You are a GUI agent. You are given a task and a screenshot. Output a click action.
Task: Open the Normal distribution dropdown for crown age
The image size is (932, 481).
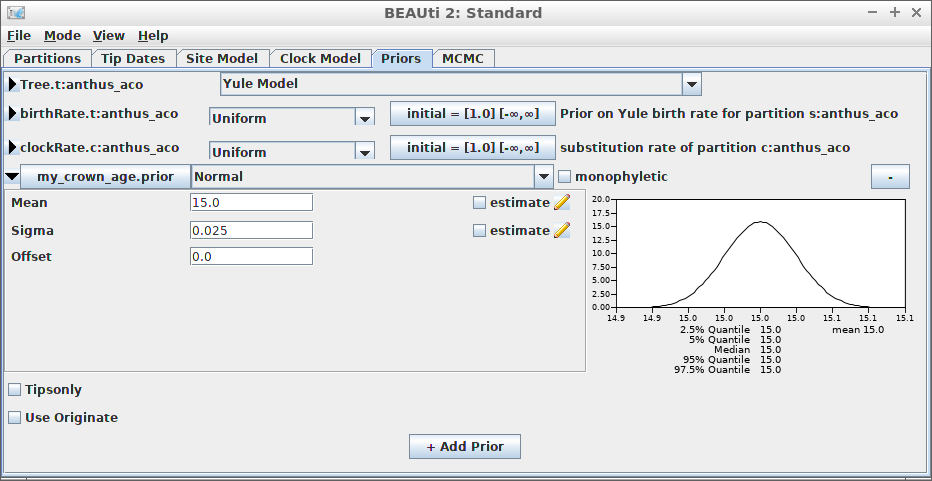point(543,177)
